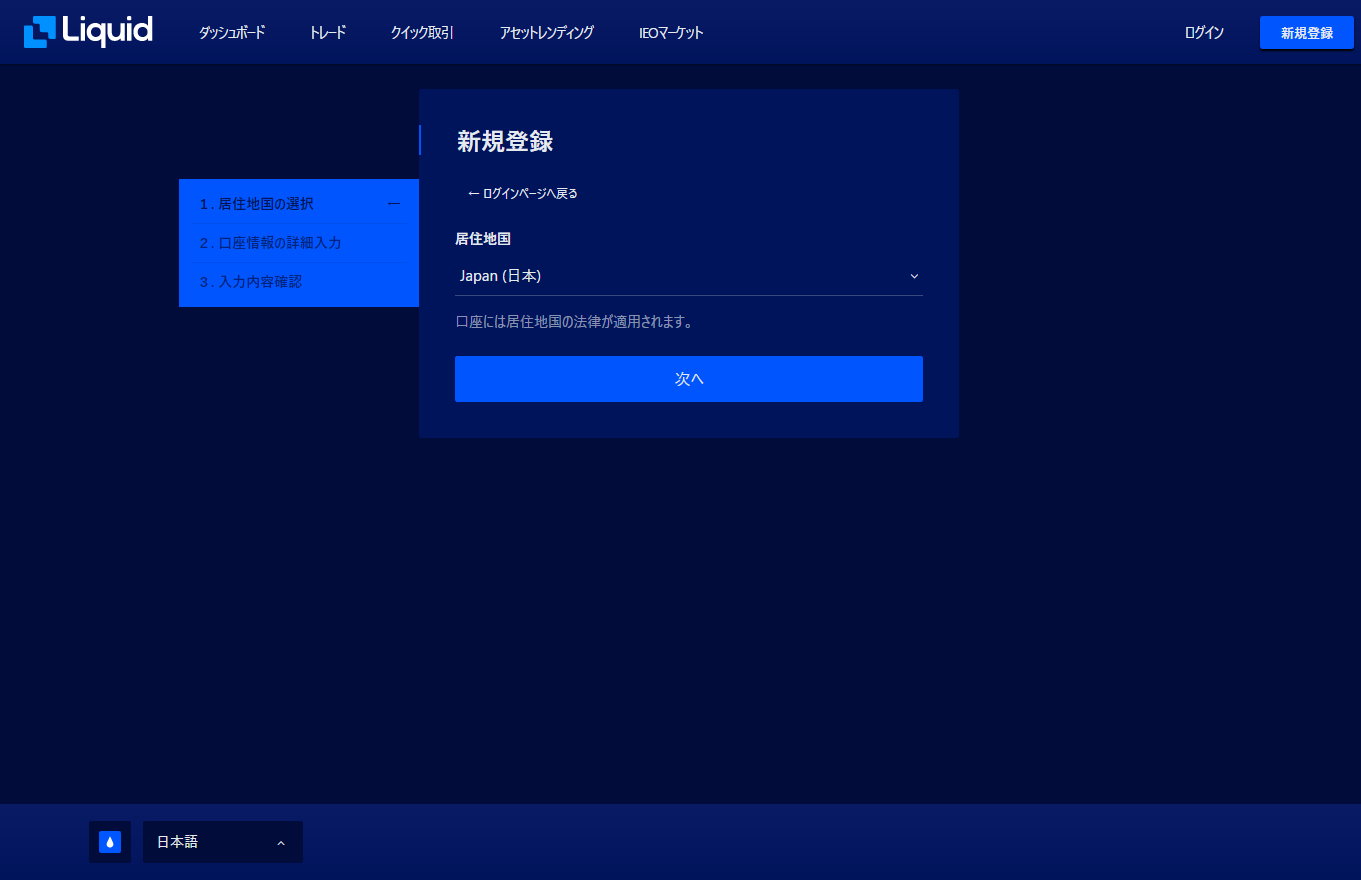1361x880 pixels.
Task: Follow the ログインページへ戻る back link
Action: click(522, 193)
